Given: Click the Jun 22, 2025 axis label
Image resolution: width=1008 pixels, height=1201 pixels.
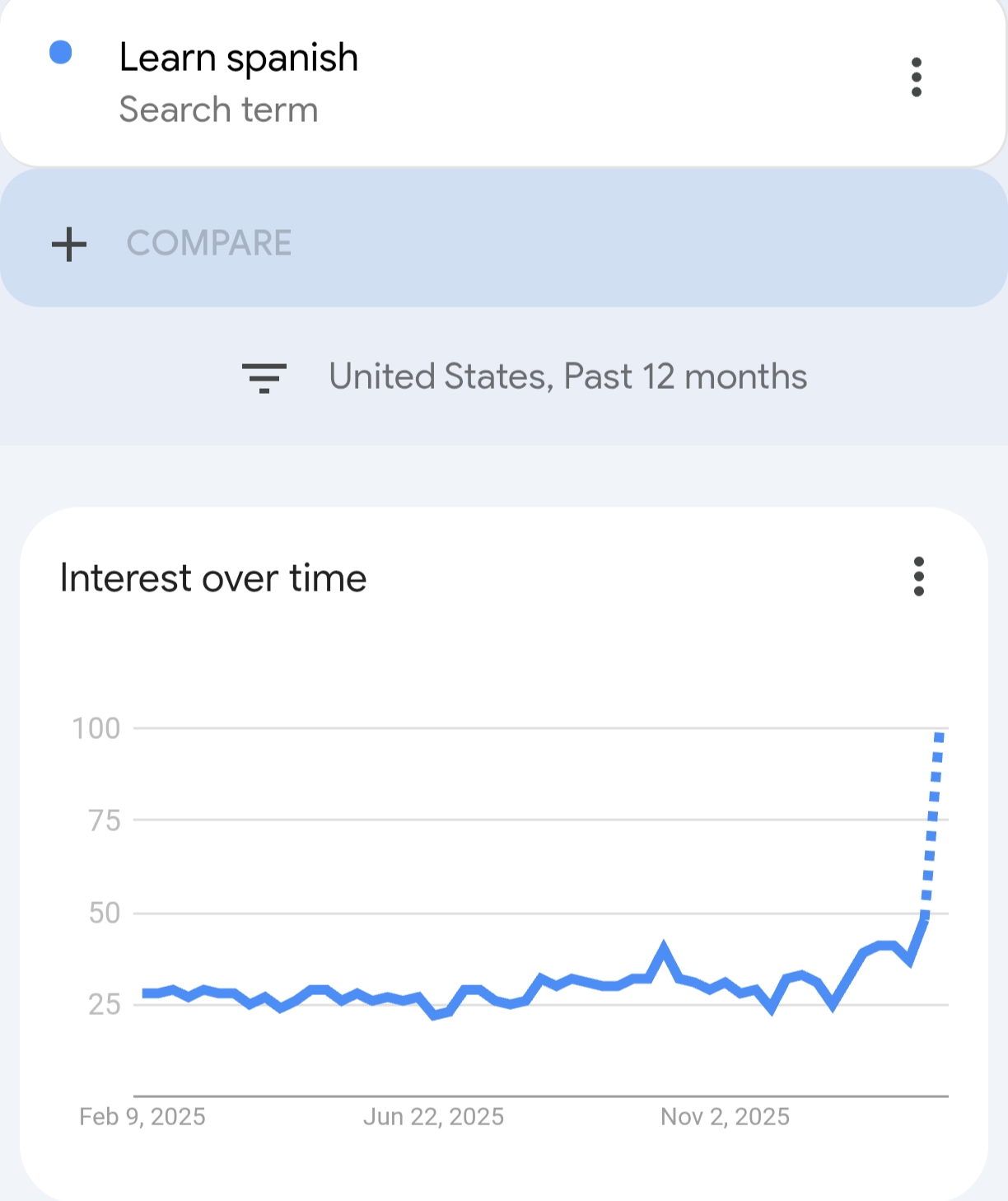Looking at the screenshot, I should (x=433, y=1117).
